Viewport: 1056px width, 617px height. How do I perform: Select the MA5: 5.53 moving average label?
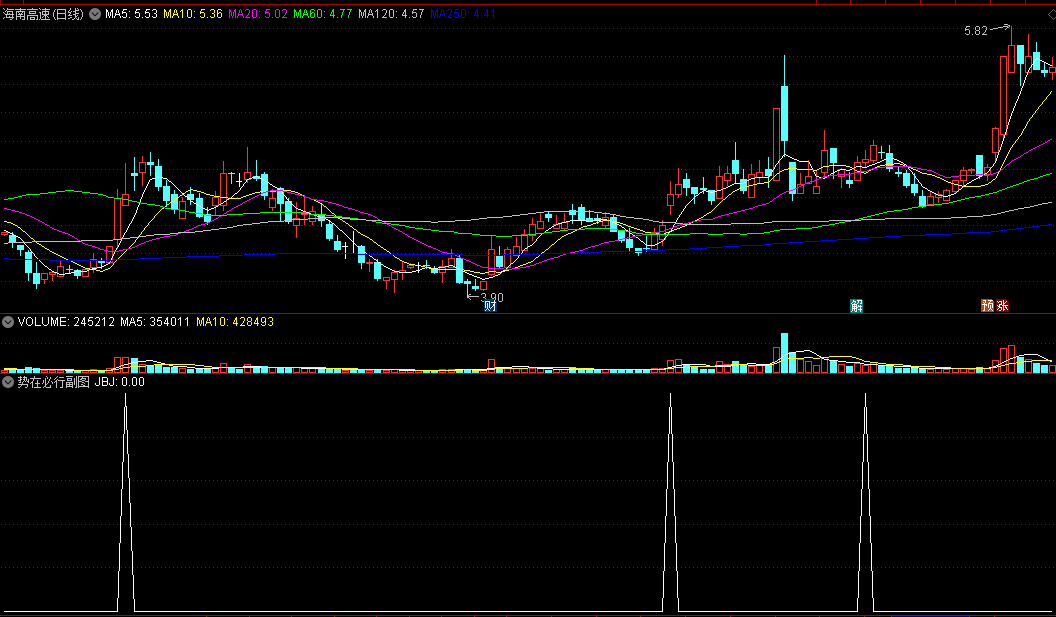(131, 13)
